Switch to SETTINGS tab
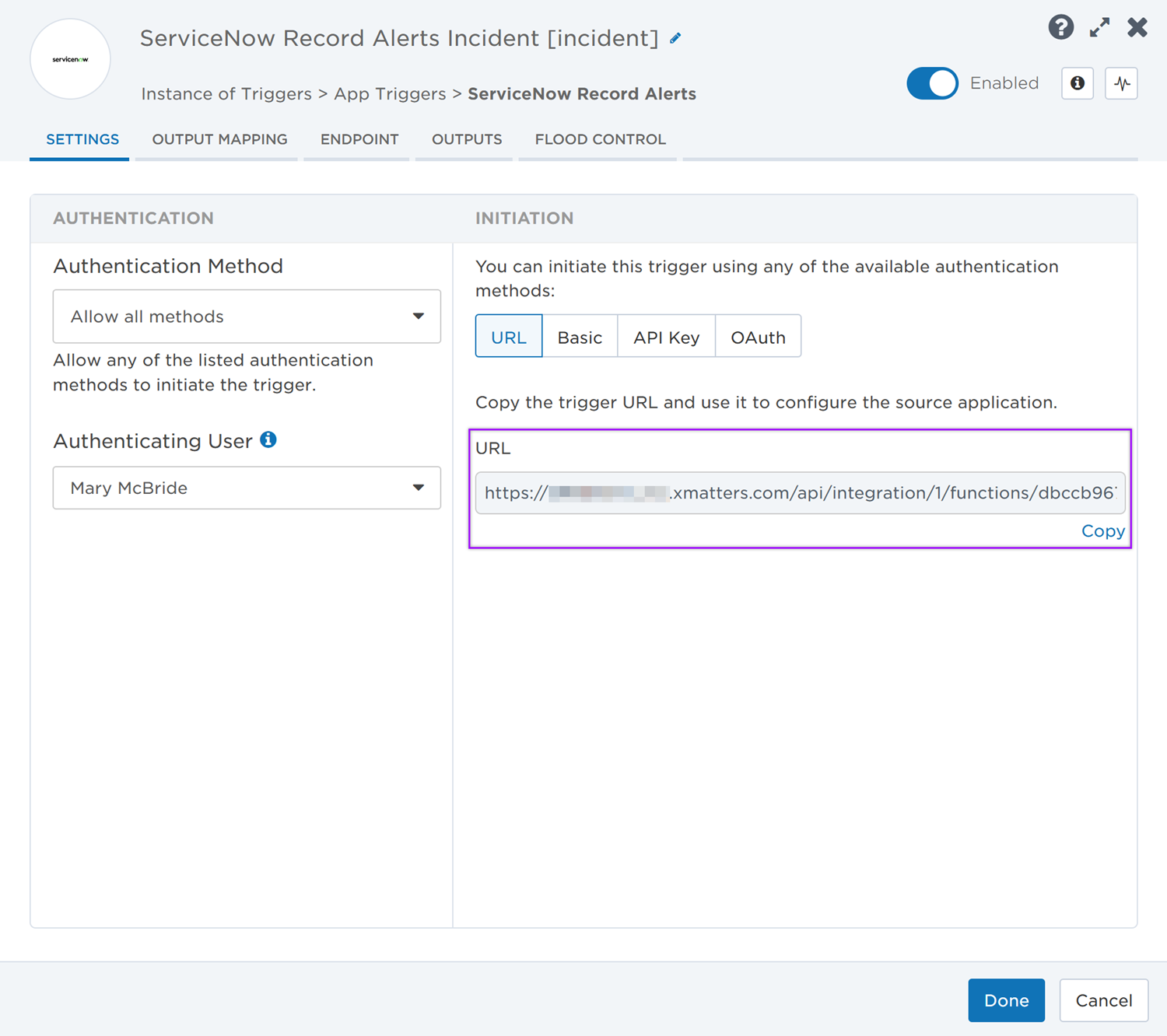1167x1036 pixels. (82, 140)
